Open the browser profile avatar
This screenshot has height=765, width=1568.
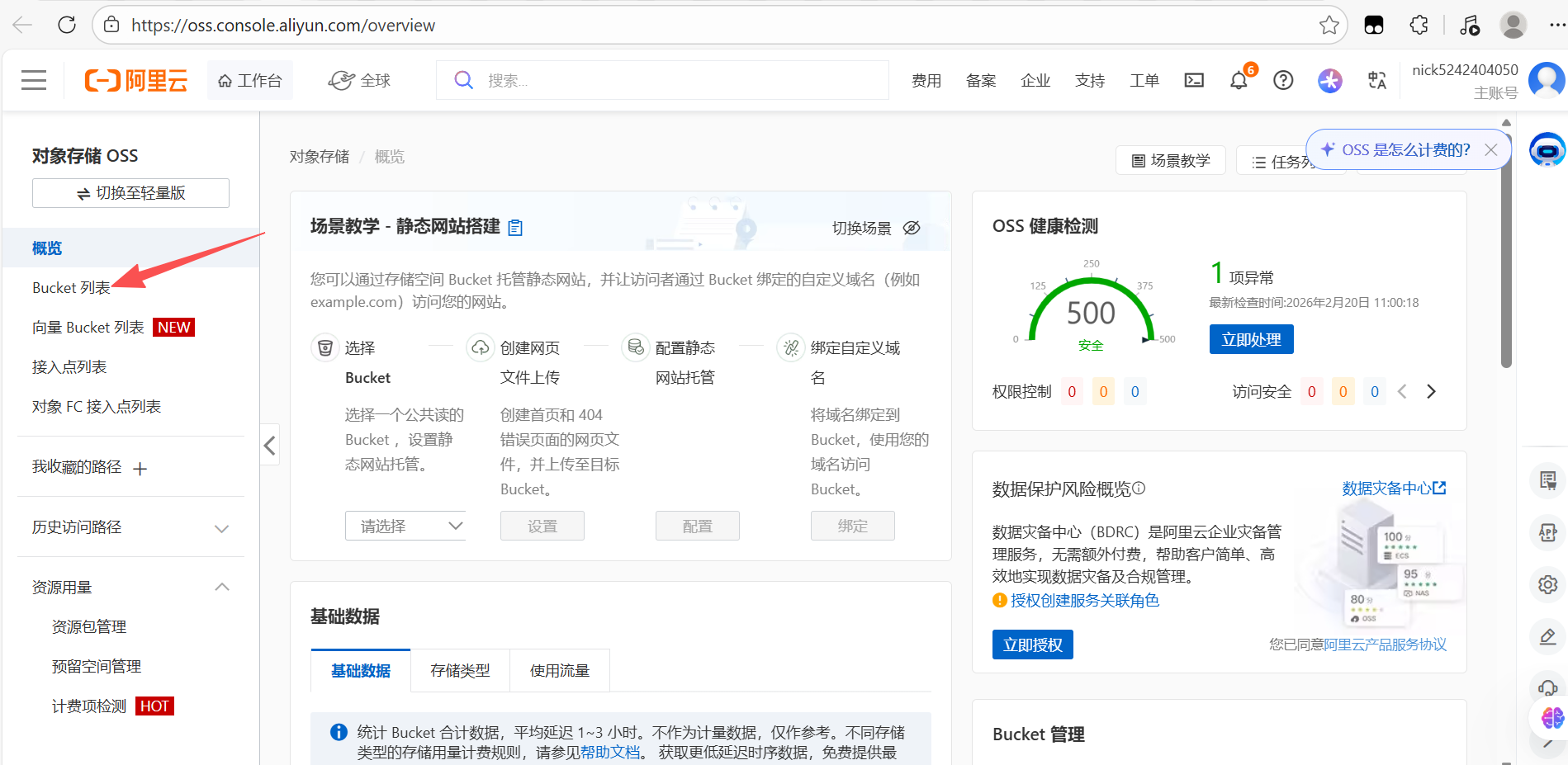[1513, 25]
